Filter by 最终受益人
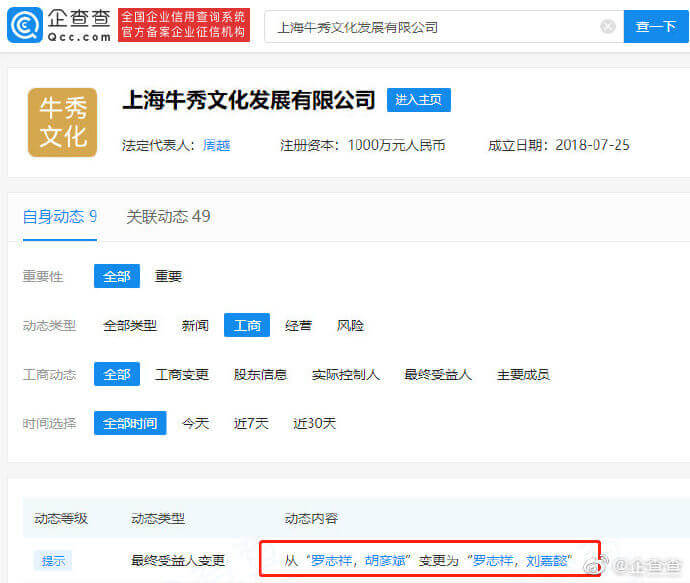The width and height of the screenshot is (690, 583). tap(437, 375)
